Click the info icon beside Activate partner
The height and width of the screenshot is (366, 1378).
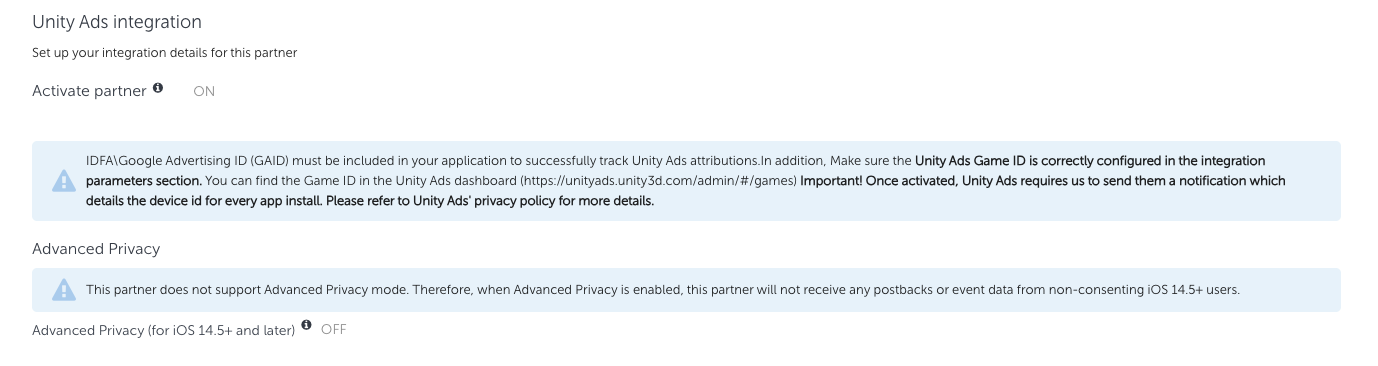click(158, 90)
